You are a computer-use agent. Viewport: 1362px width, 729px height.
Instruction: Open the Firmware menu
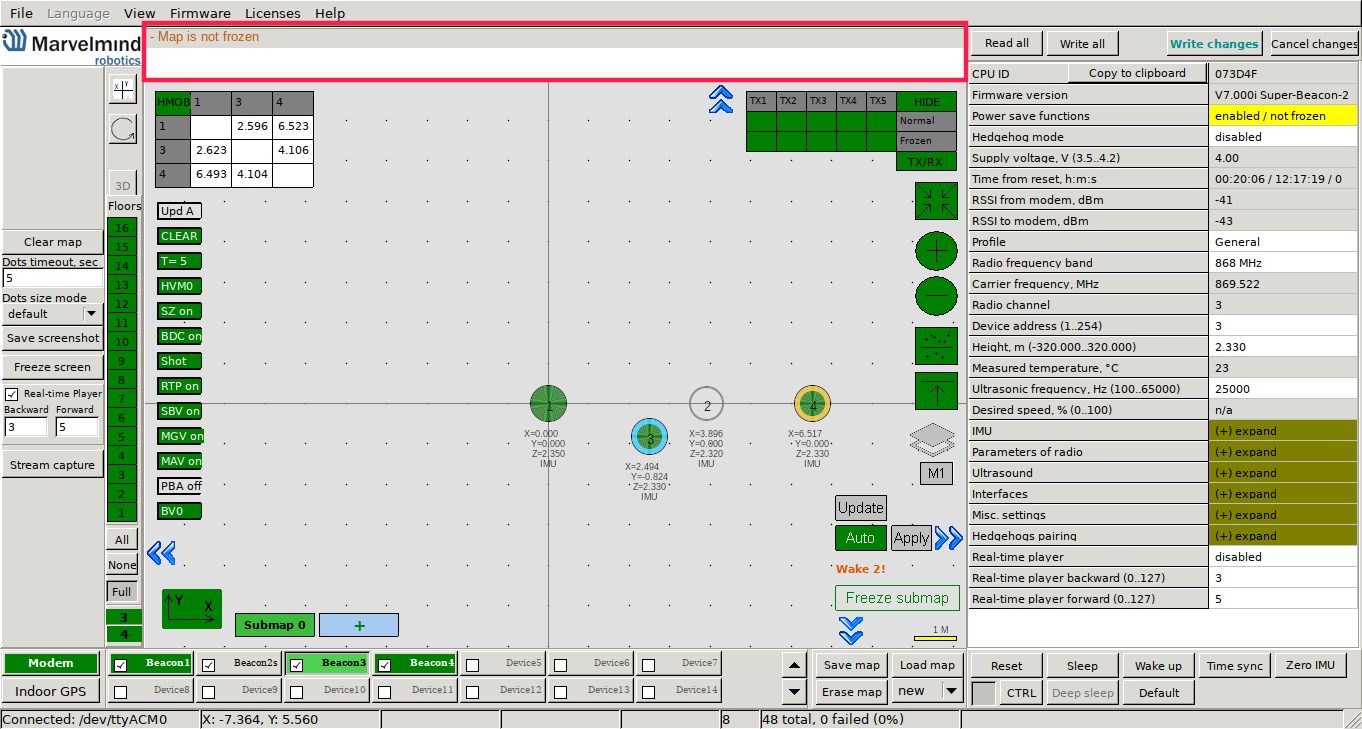(200, 13)
